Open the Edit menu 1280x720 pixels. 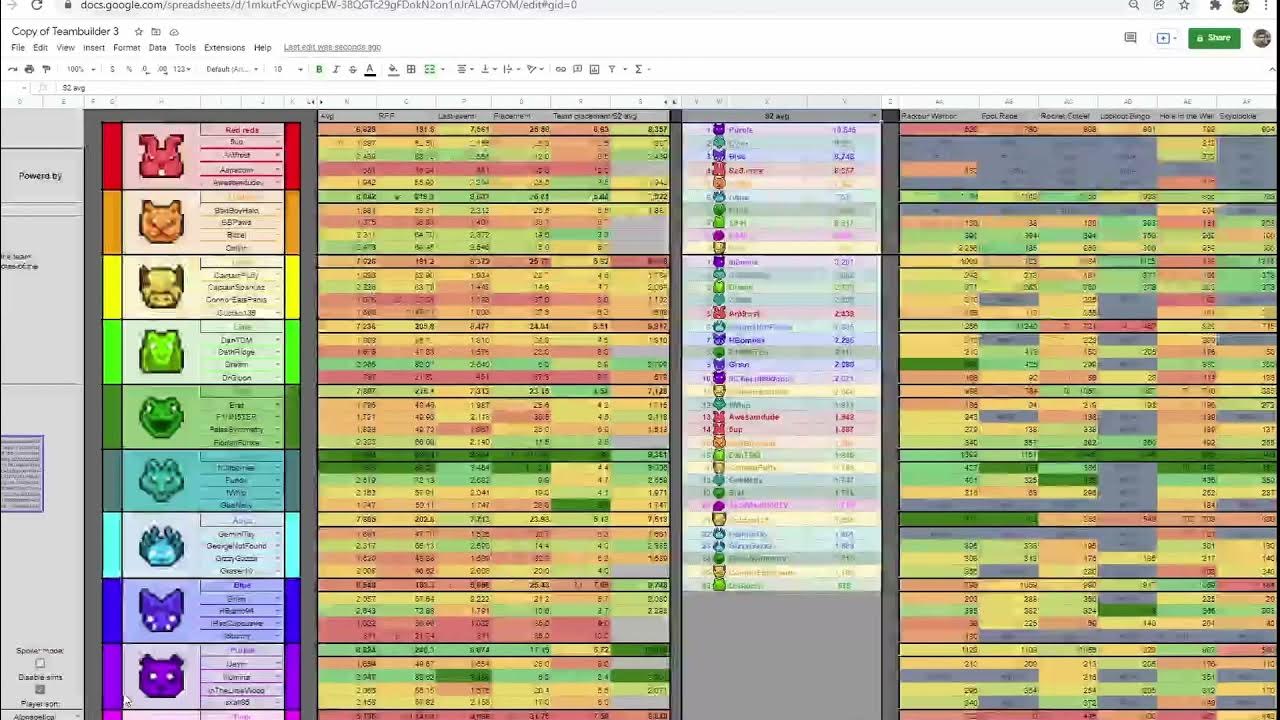[40, 48]
